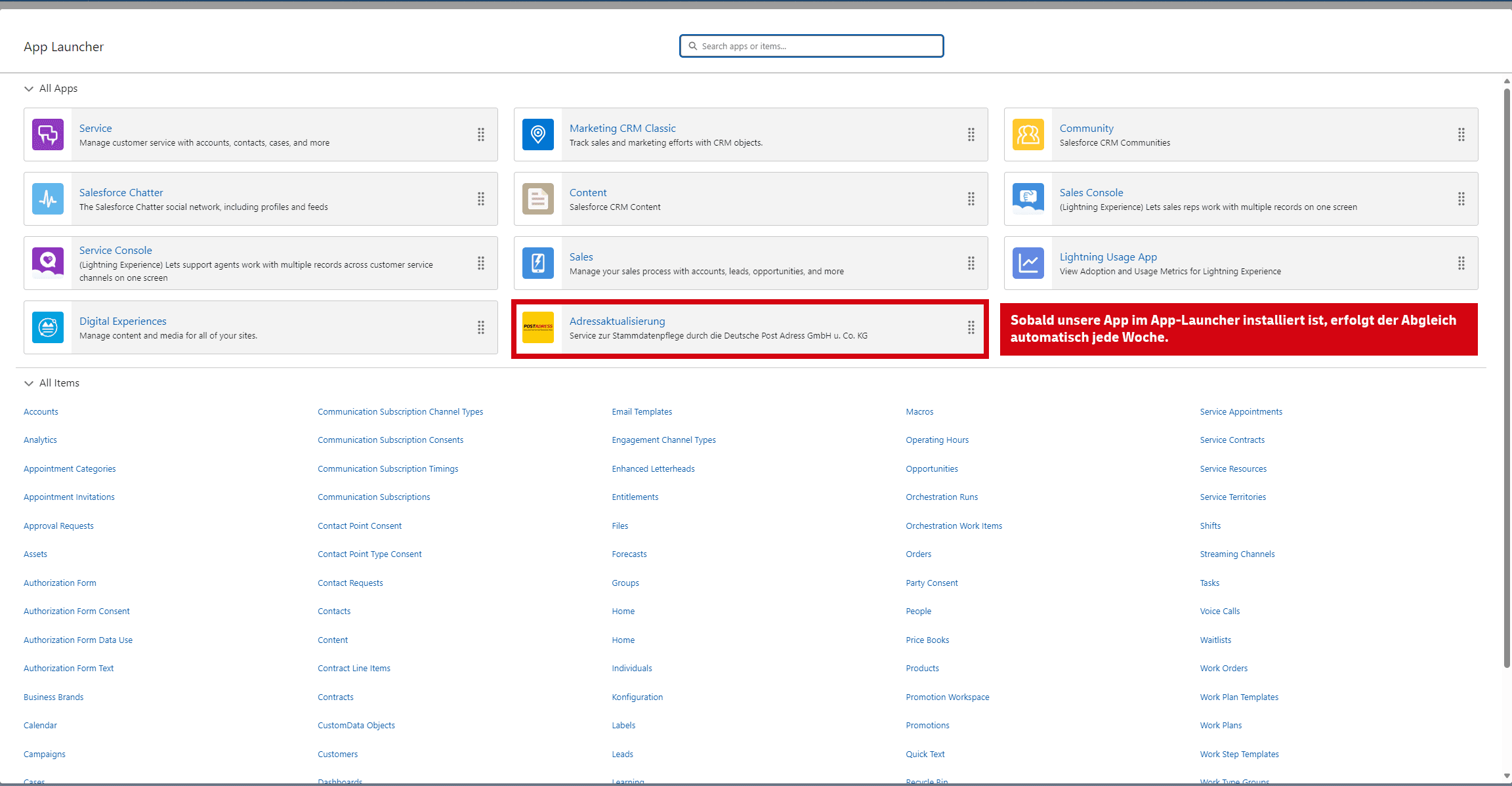Click the drag handle on Service tile
Screen dimensions: 1512x786
click(481, 134)
